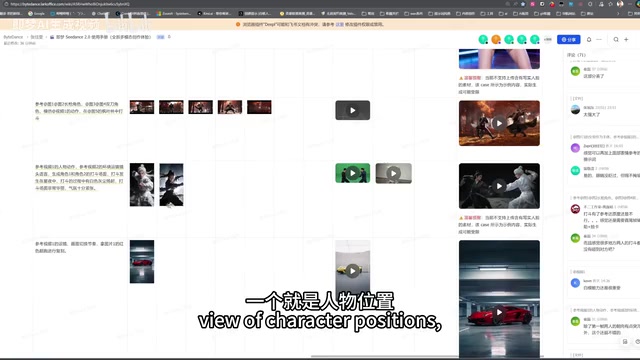This screenshot has width=640, height=360.
Task: Click the site info icon beside the URL
Action: (6, 4)
